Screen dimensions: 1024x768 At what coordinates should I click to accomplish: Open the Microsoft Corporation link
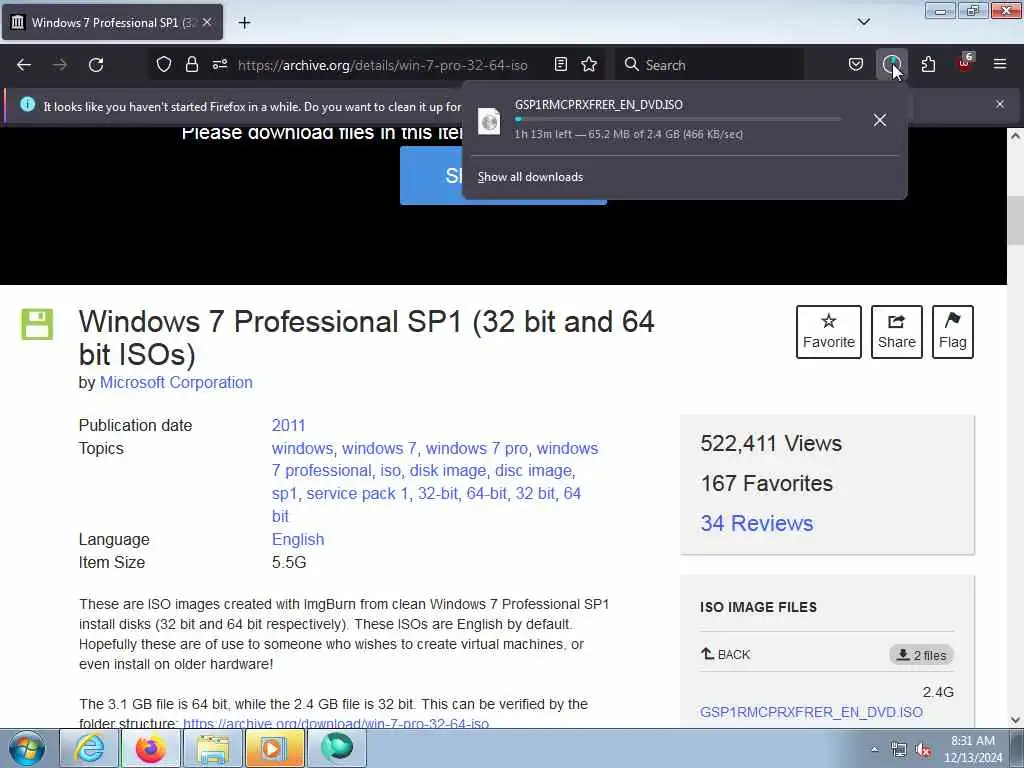pyautogui.click(x=176, y=383)
